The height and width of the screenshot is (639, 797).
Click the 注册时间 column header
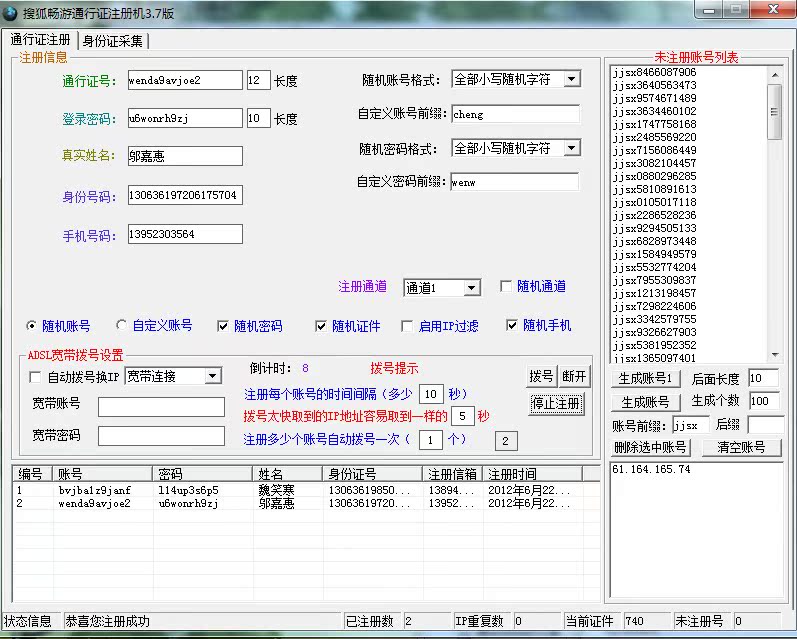(533, 474)
